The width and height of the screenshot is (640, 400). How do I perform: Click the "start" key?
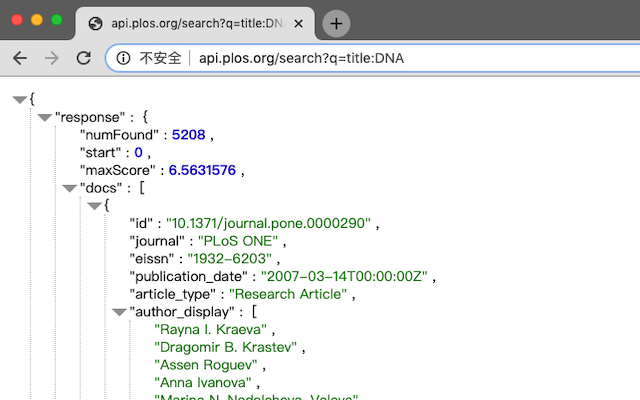(100, 153)
